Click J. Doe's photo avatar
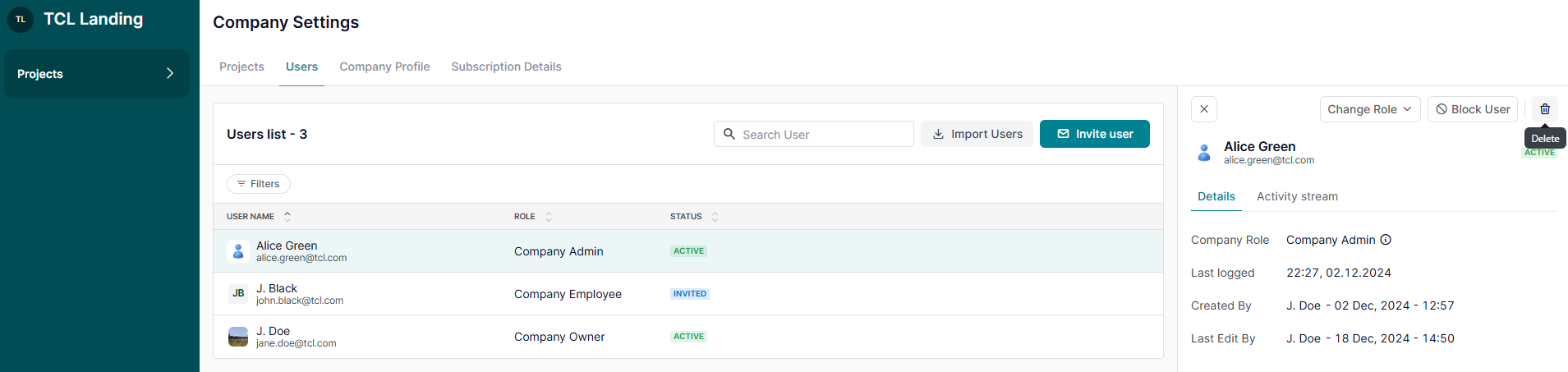 coord(238,337)
